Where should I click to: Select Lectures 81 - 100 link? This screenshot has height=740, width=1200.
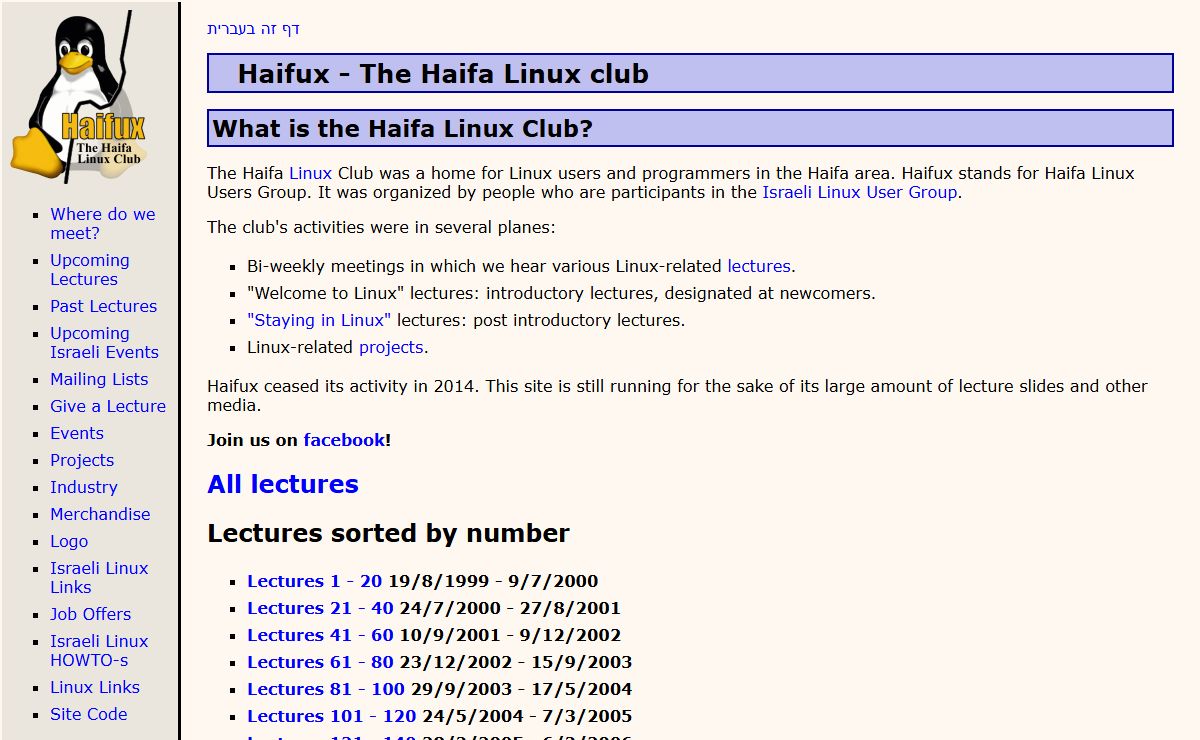pos(325,689)
